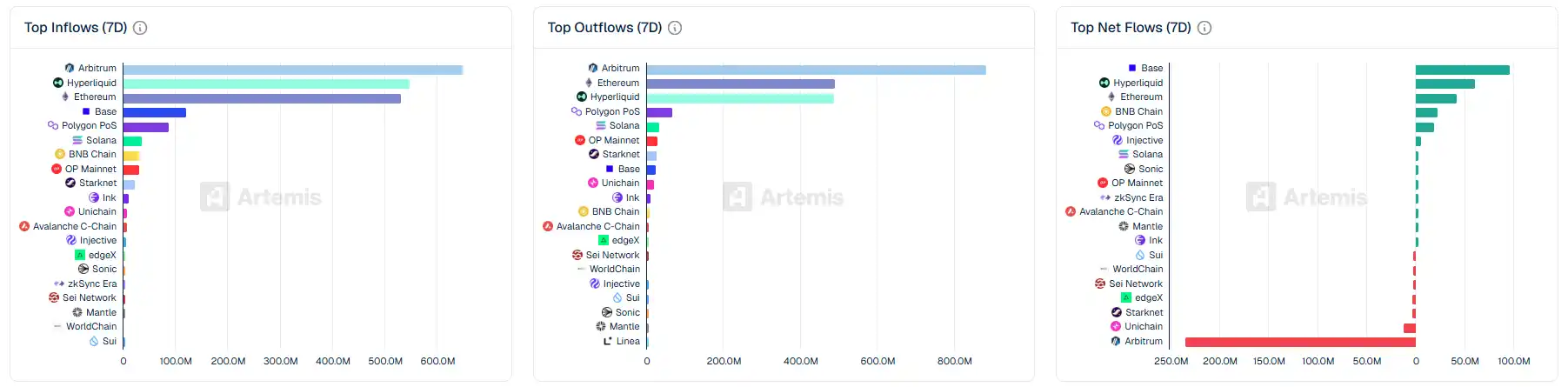Click info icon beside Top Inflows (7D)
The image size is (1568, 387).
click(x=140, y=28)
